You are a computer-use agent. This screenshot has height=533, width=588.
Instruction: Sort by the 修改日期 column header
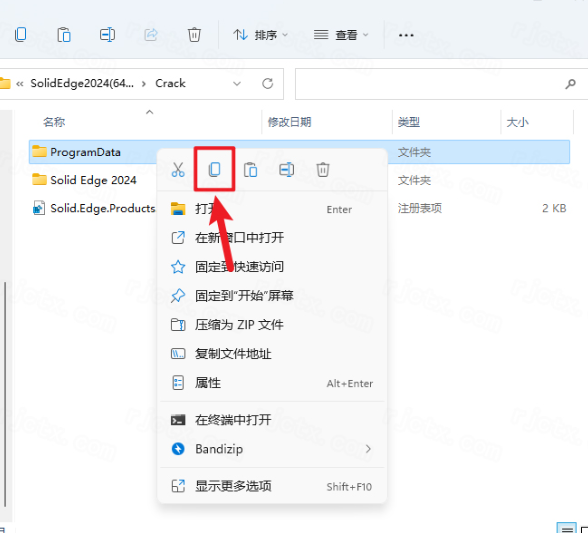coord(289,122)
